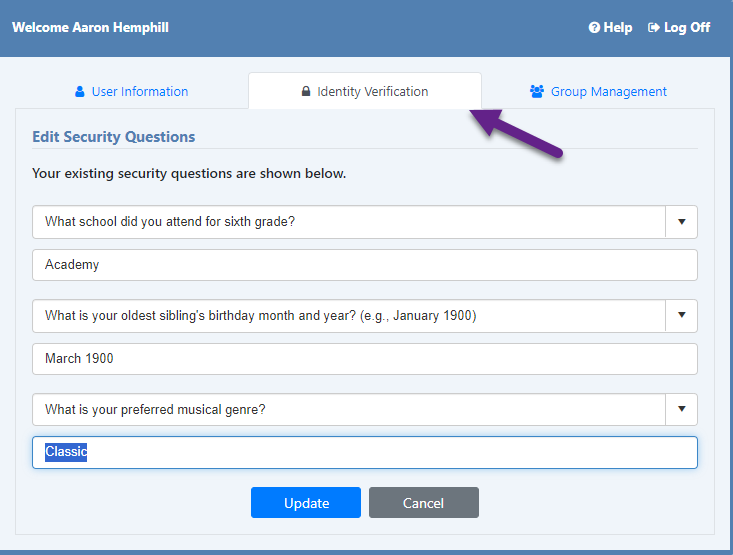Click the Log Off exit icon
The height and width of the screenshot is (555, 733).
[653, 28]
